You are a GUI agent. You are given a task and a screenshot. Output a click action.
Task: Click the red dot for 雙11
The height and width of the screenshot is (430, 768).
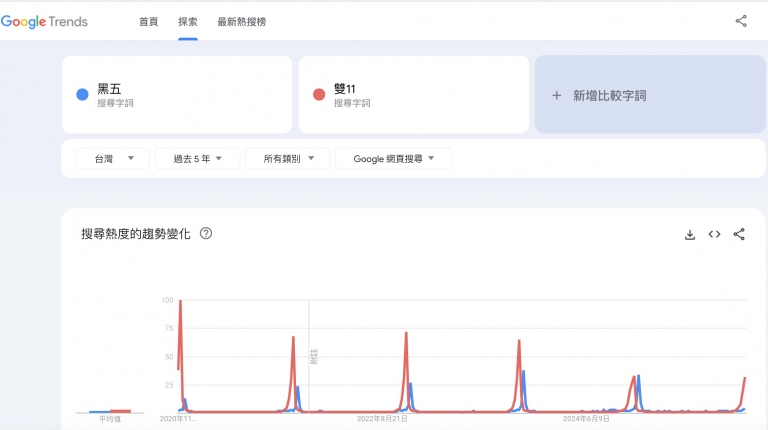319,95
